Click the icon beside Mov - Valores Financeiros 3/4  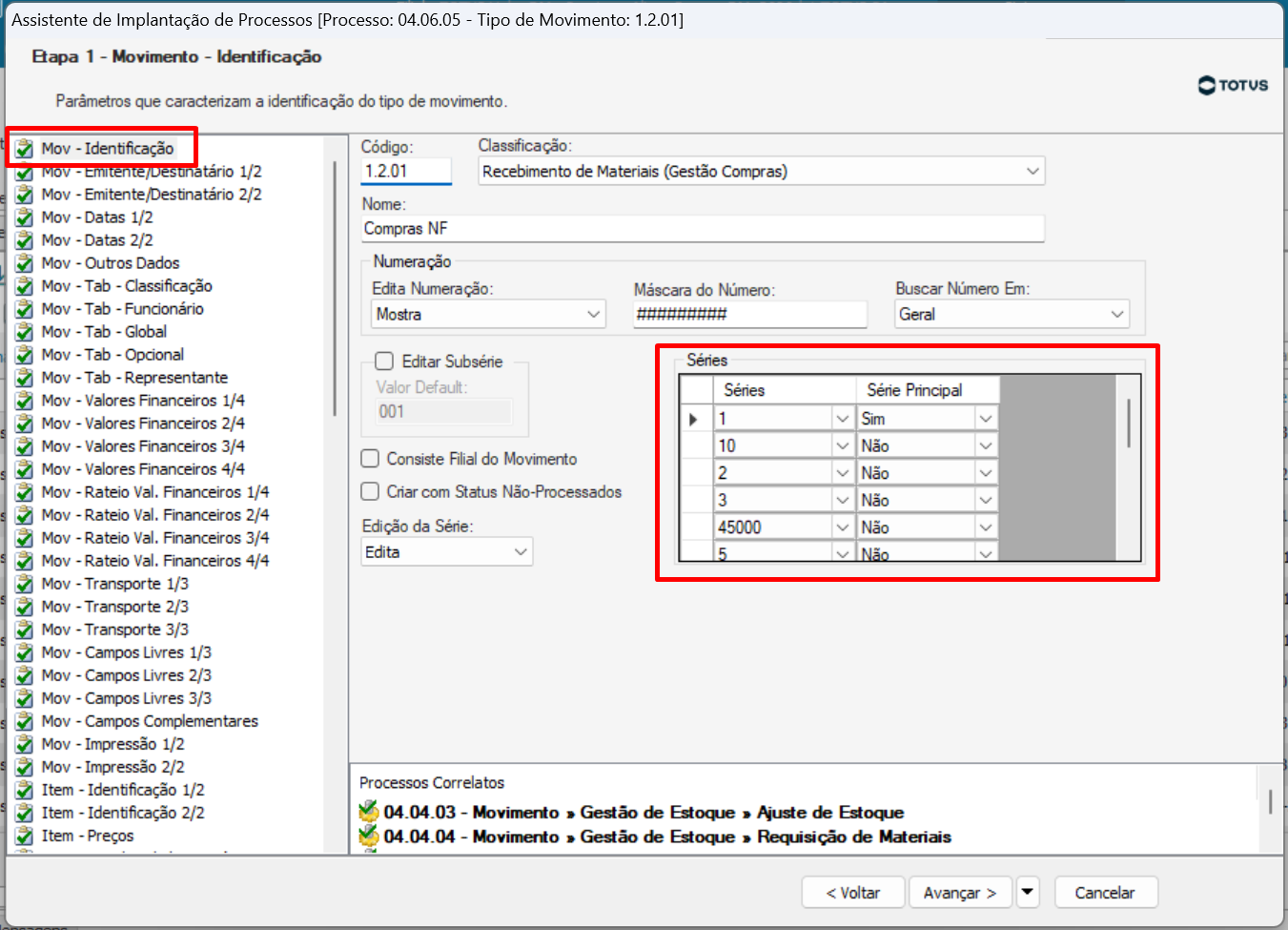(x=25, y=446)
